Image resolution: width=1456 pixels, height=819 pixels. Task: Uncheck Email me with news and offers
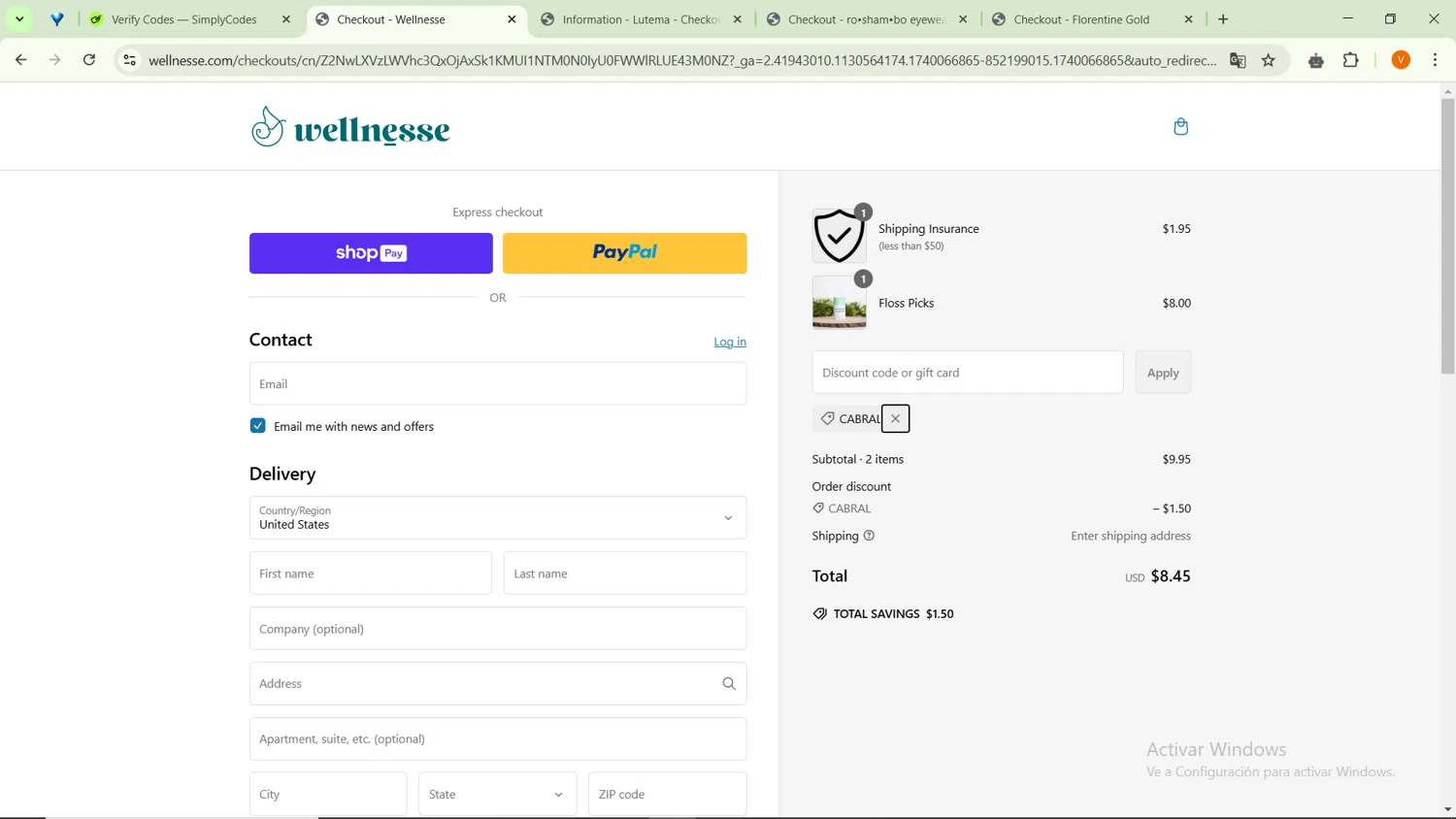pos(257,426)
